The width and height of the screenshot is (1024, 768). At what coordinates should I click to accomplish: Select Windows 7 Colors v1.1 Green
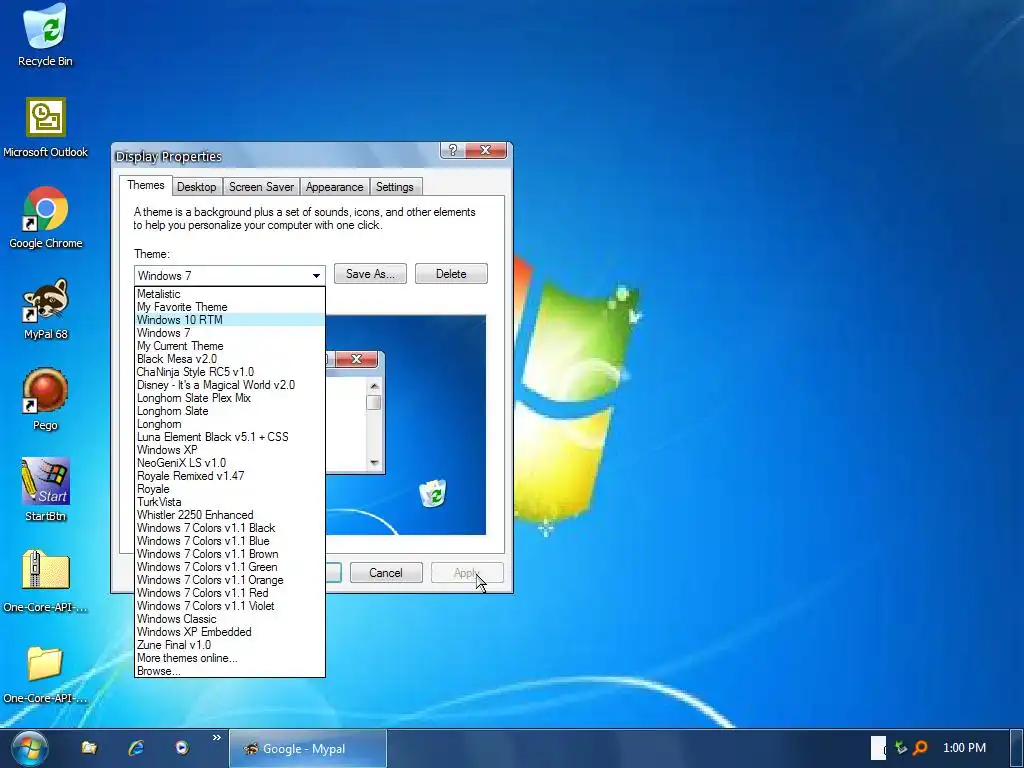[230, 567]
